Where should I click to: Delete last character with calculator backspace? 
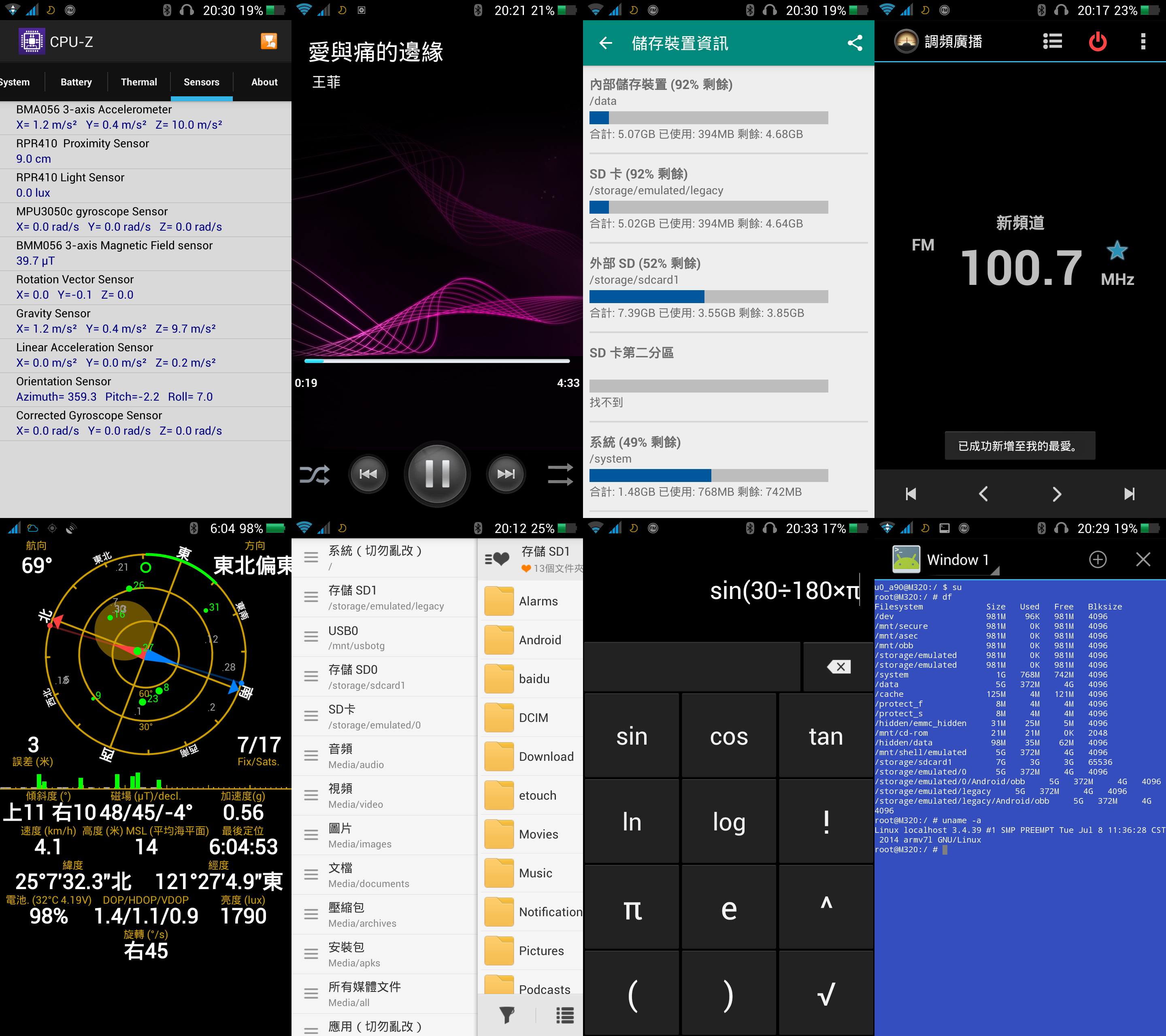838,667
